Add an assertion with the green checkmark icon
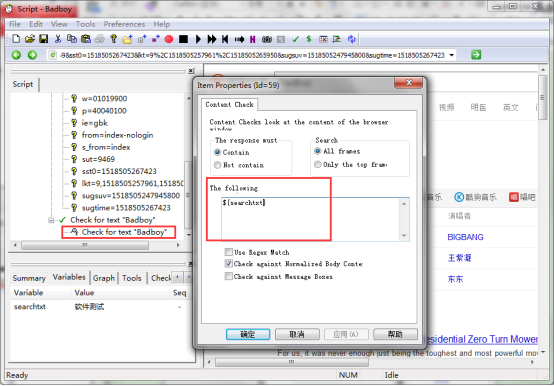This screenshot has width=554, height=386. (x=295, y=39)
